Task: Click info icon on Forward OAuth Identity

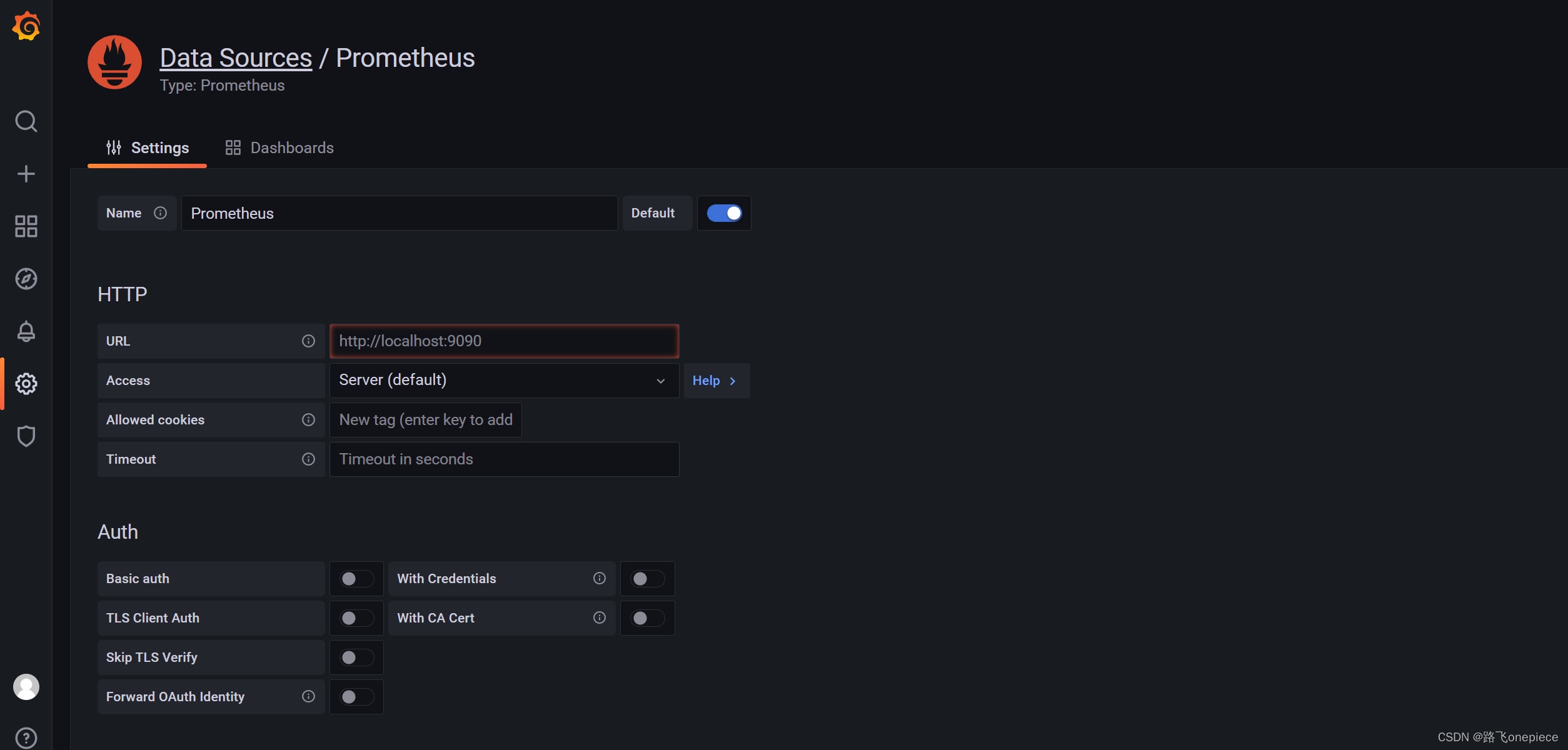Action: click(x=308, y=697)
